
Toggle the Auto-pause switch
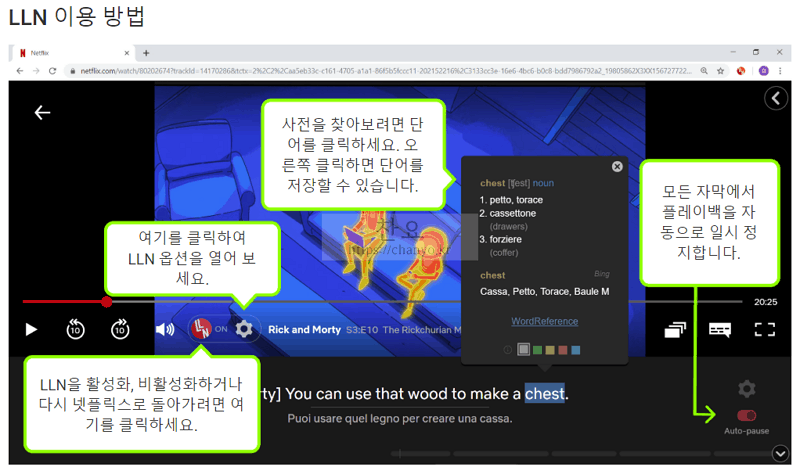746,415
